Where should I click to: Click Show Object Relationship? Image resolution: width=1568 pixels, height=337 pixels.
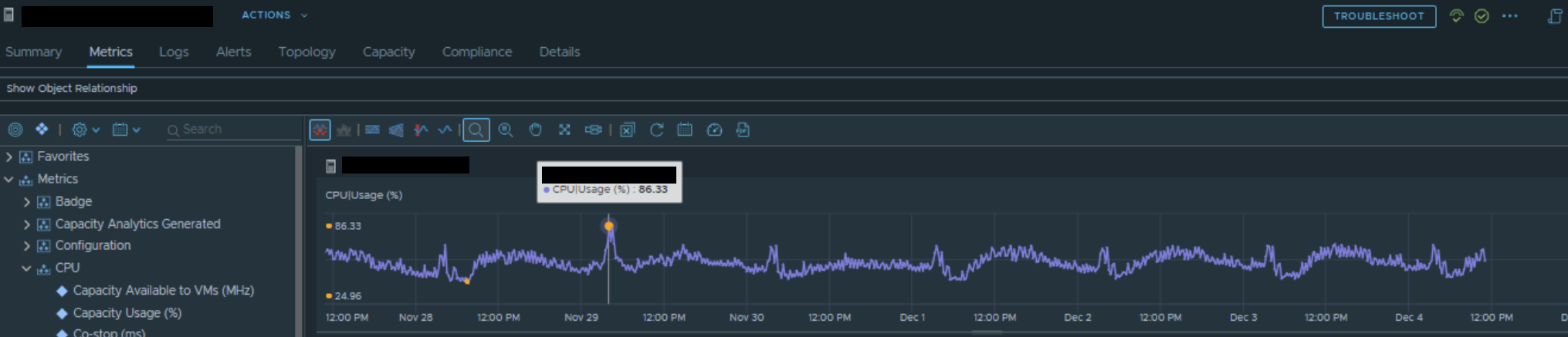[x=72, y=89]
